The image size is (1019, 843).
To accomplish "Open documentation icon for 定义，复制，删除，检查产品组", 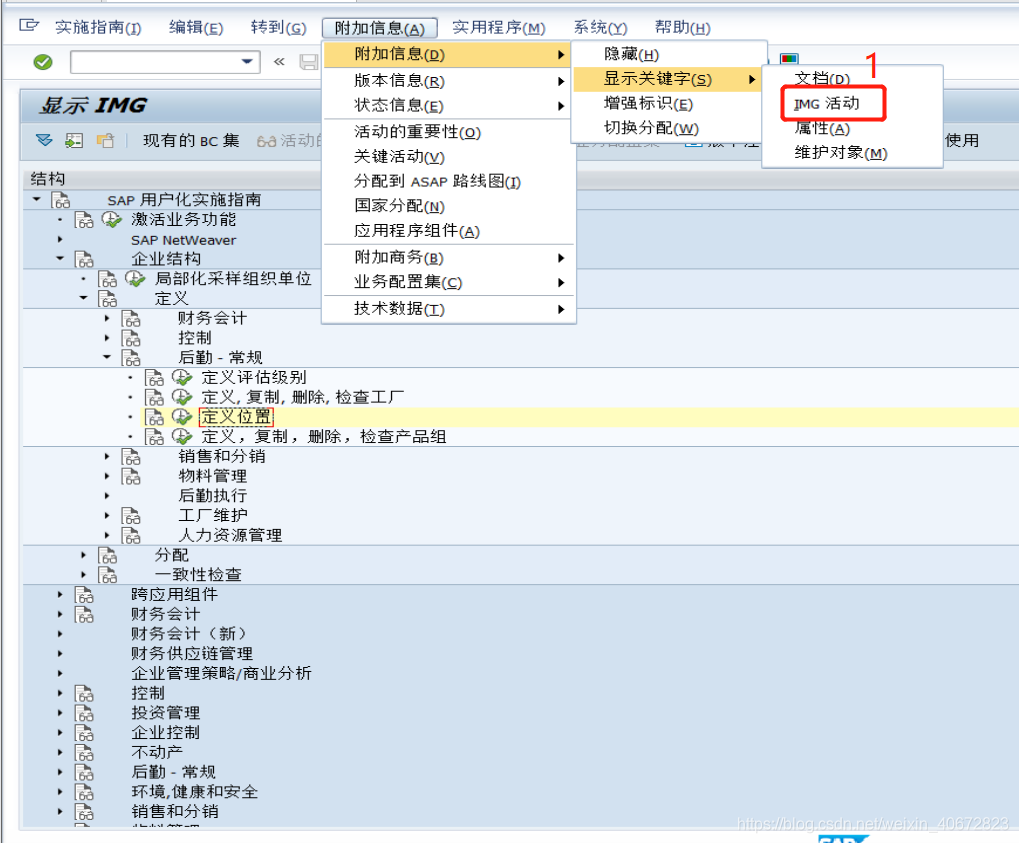I will click(x=155, y=437).
